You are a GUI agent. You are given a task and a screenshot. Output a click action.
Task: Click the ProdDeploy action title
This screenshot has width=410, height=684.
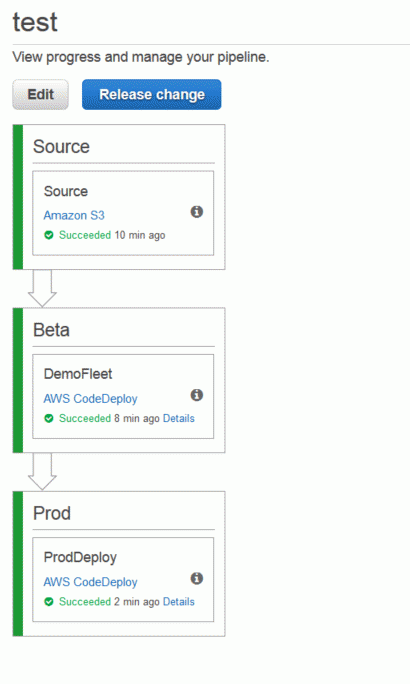point(80,557)
